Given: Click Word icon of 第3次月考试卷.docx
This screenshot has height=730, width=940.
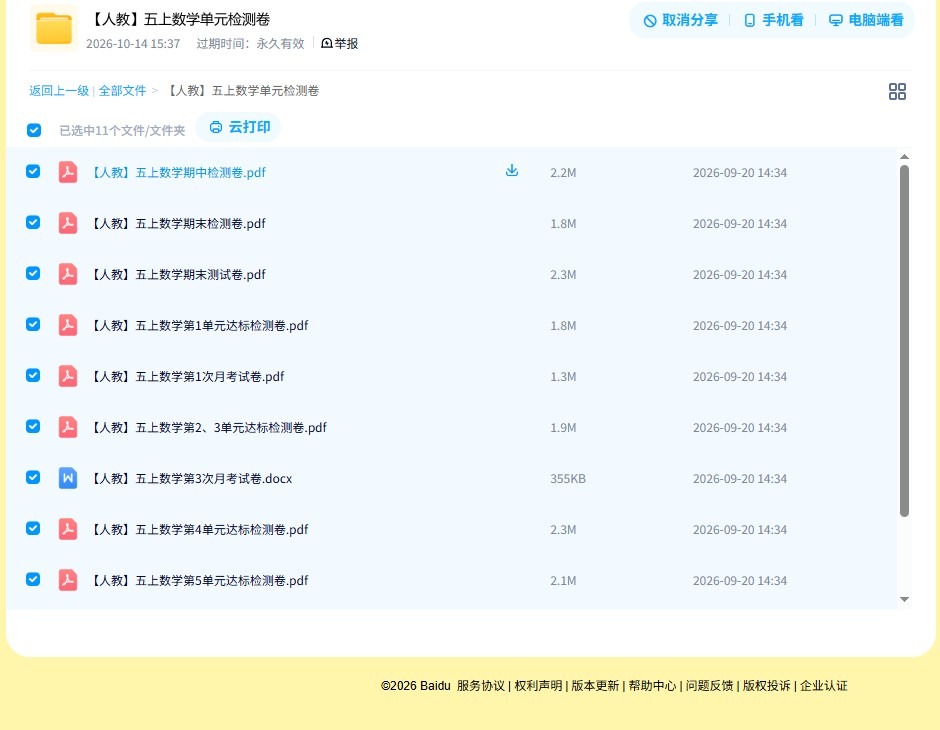Looking at the screenshot, I should click(68, 478).
